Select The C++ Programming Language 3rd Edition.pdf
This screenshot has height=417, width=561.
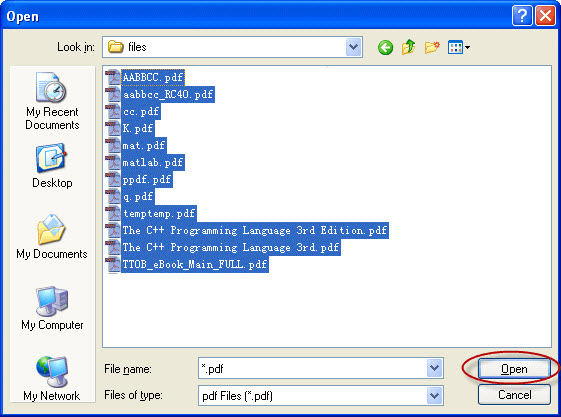(255, 231)
